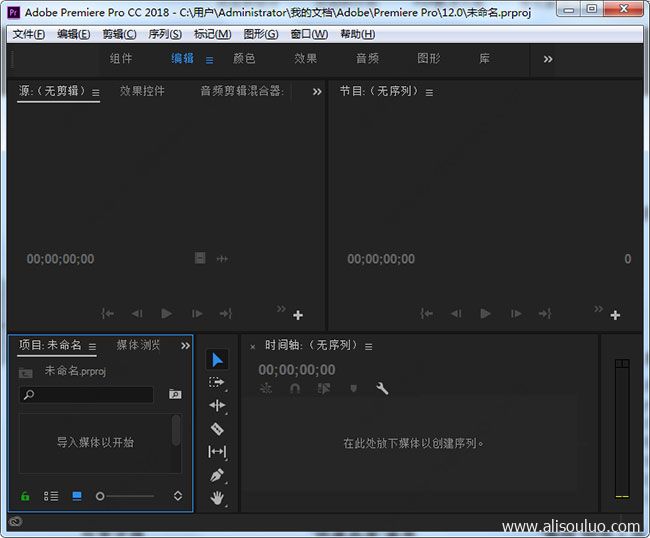Click drag audio only icon in Source monitor
The width and height of the screenshot is (650, 538).
[x=222, y=259]
